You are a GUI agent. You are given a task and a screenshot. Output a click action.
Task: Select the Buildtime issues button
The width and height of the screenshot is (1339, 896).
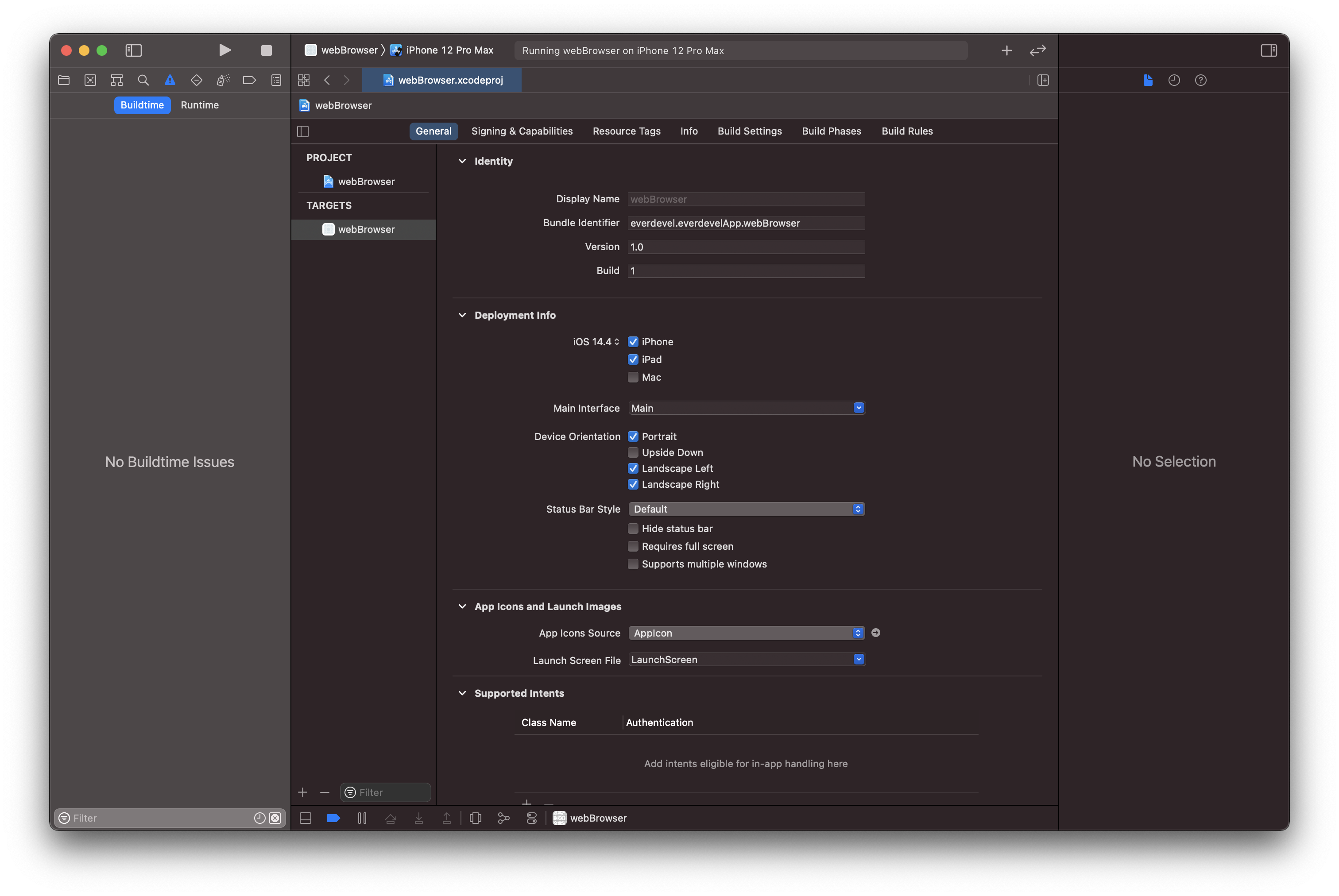142,105
